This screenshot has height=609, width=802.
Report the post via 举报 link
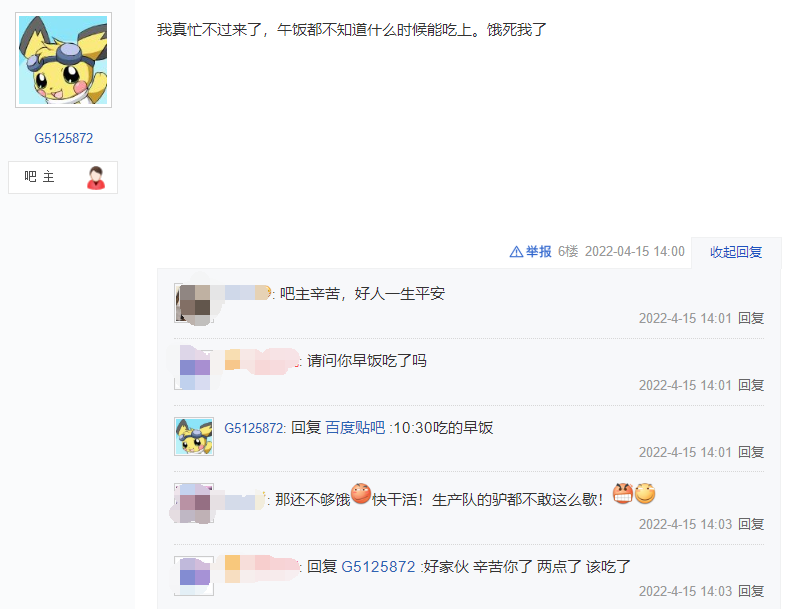click(x=538, y=252)
